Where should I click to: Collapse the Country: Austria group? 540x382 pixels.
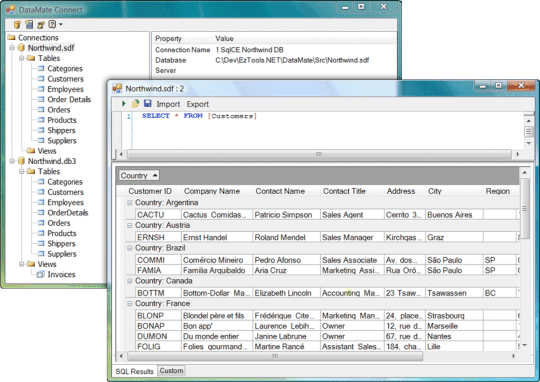129,225
